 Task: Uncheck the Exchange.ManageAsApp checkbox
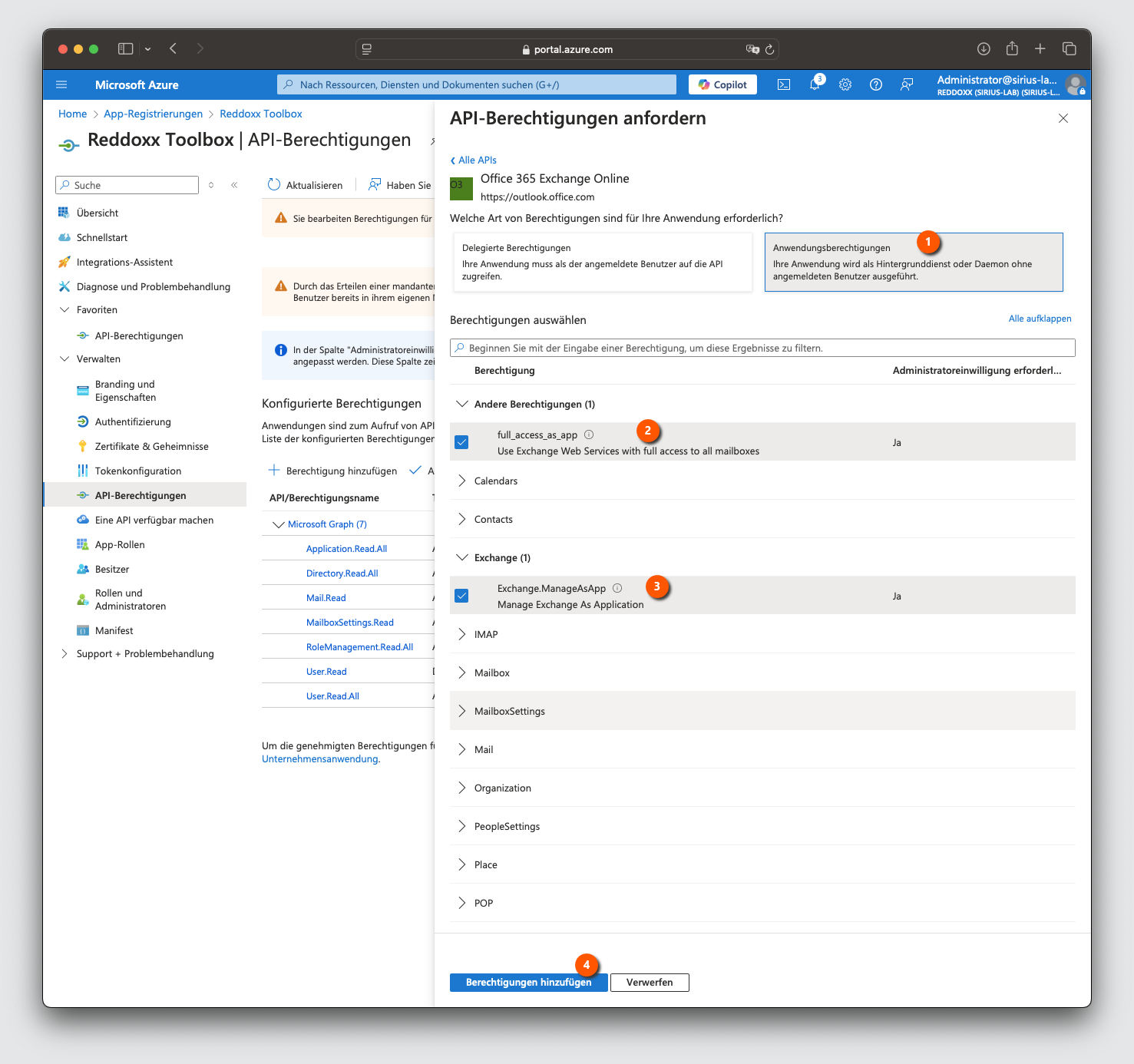[x=461, y=596]
